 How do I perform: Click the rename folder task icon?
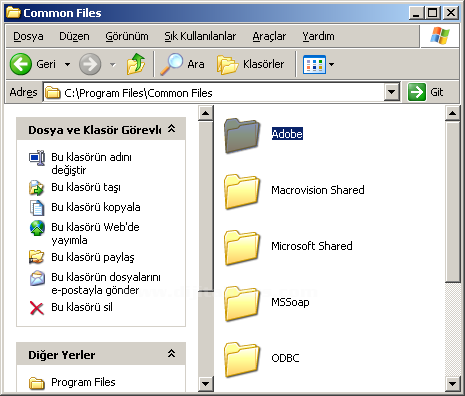37,158
